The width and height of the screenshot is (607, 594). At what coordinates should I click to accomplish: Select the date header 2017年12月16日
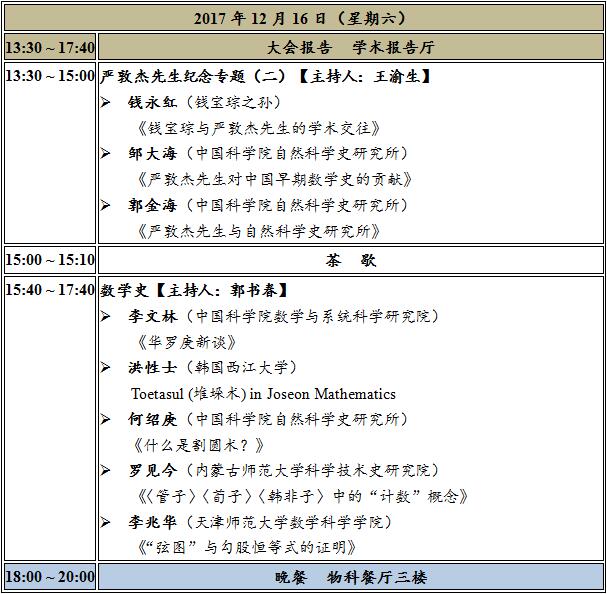pyautogui.click(x=300, y=18)
